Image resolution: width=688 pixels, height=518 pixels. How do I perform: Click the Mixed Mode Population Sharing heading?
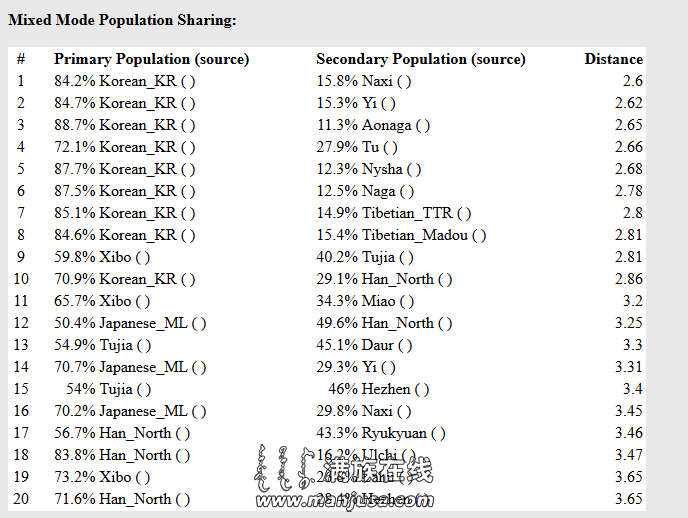point(122,20)
